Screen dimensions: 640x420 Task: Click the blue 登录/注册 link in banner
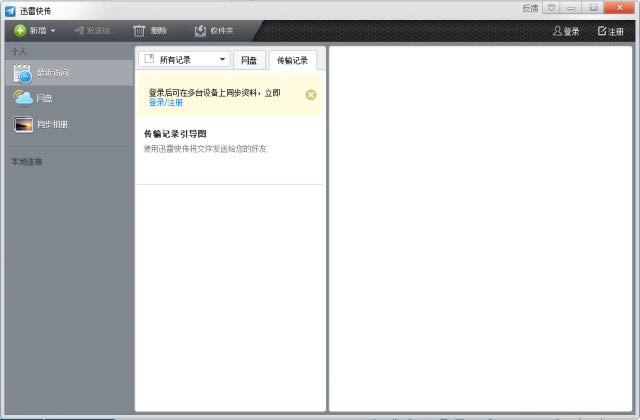tap(166, 102)
